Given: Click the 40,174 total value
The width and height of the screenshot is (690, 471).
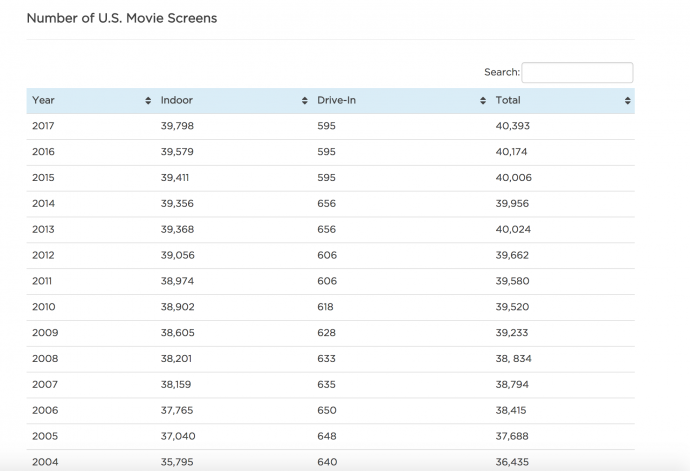Looking at the screenshot, I should pyautogui.click(x=514, y=152).
